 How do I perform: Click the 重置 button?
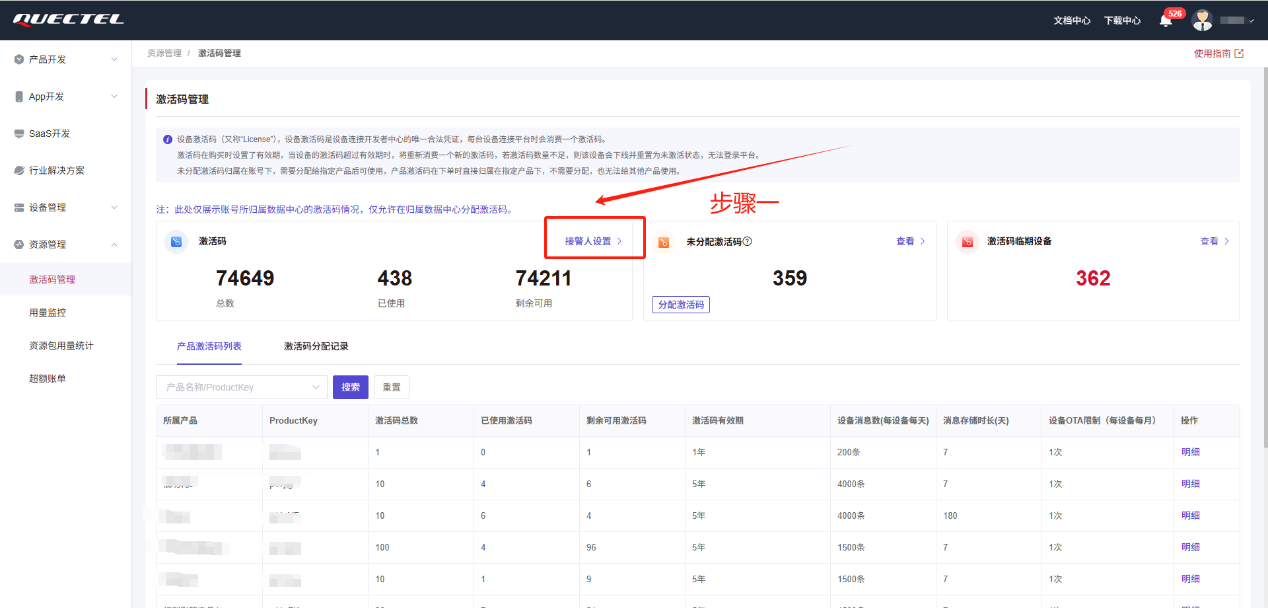391,387
